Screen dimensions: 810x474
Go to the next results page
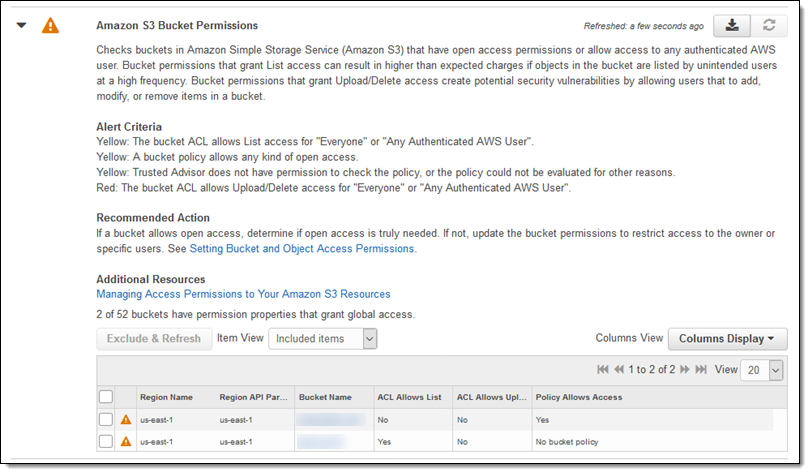(x=685, y=370)
